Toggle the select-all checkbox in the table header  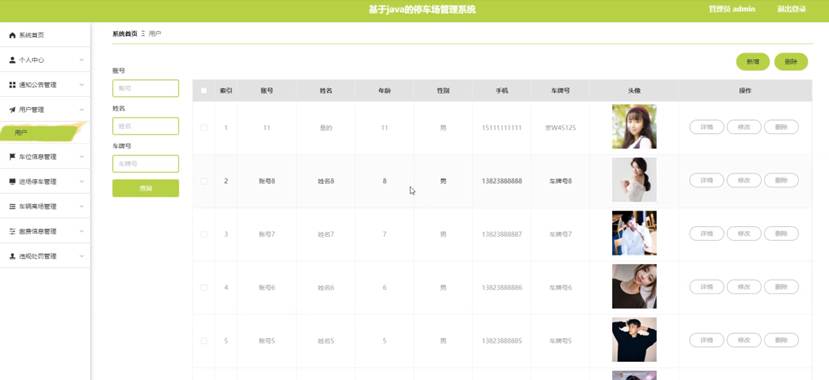(x=204, y=91)
